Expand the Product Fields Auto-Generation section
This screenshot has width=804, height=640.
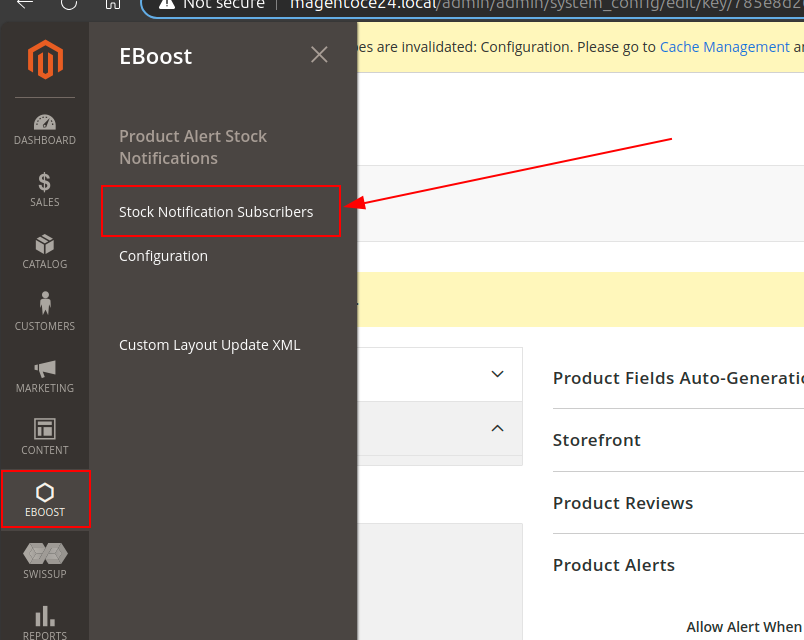coord(678,378)
